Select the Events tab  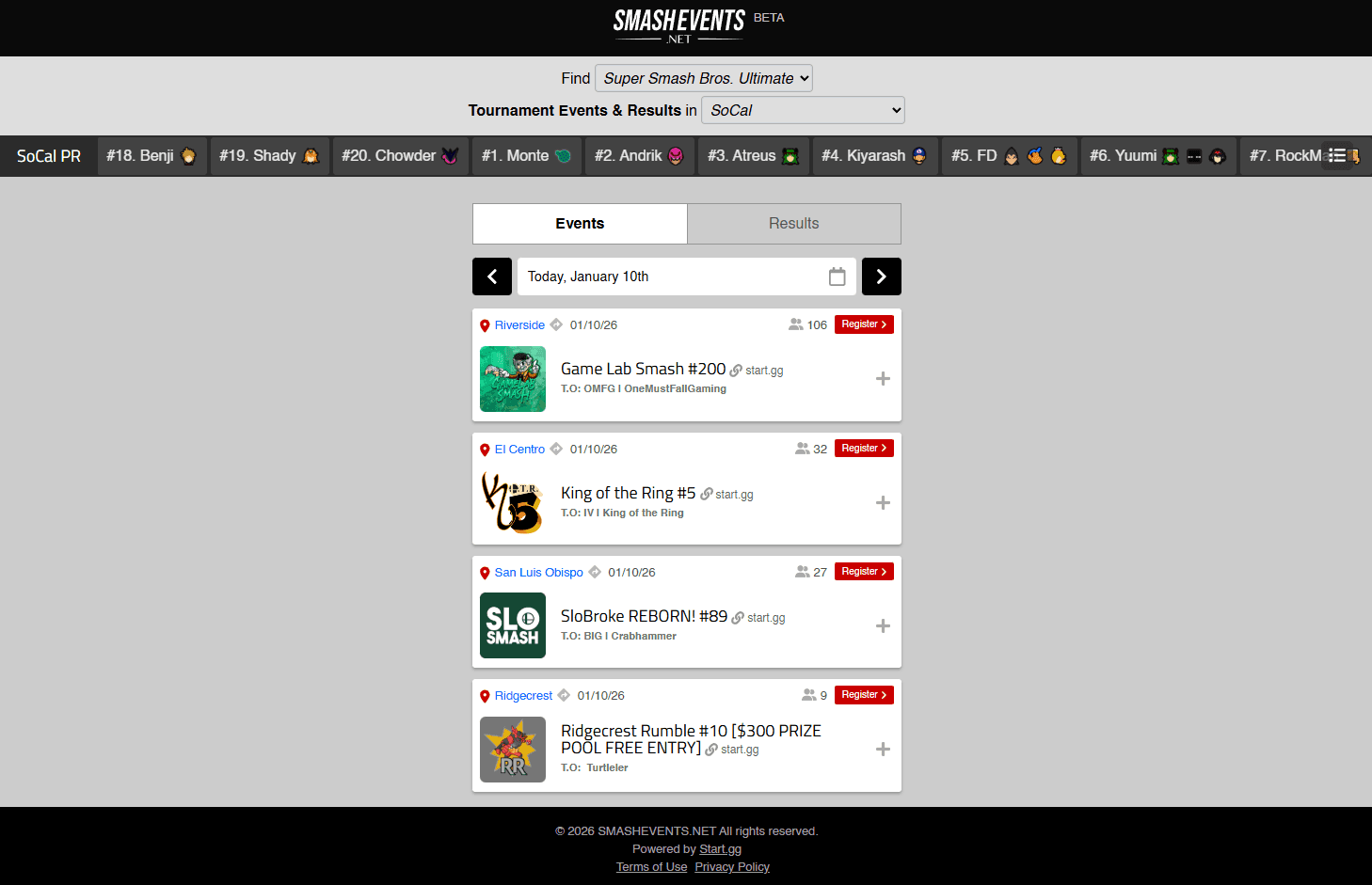pyautogui.click(x=580, y=224)
